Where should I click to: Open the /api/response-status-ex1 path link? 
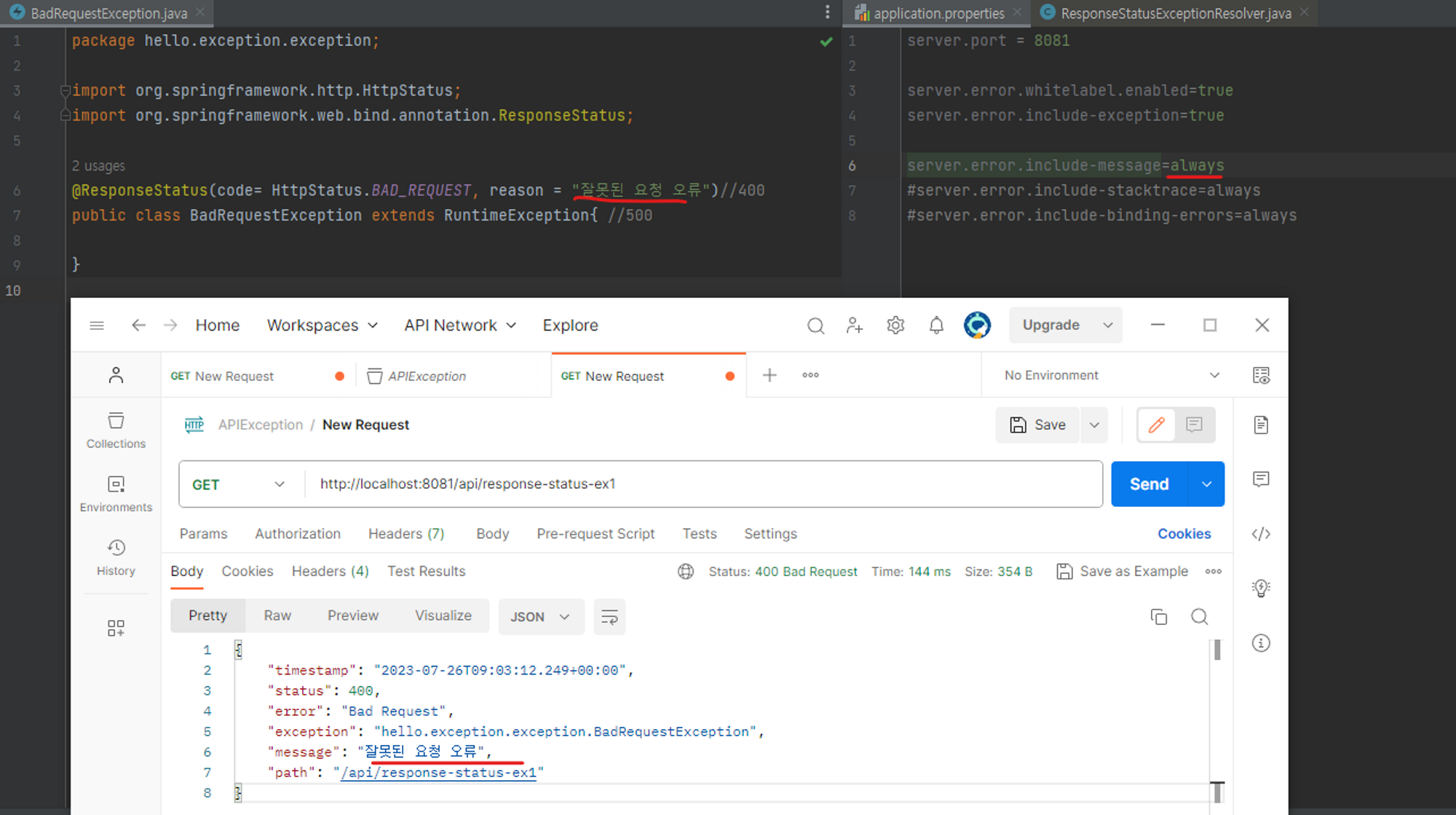click(439, 773)
